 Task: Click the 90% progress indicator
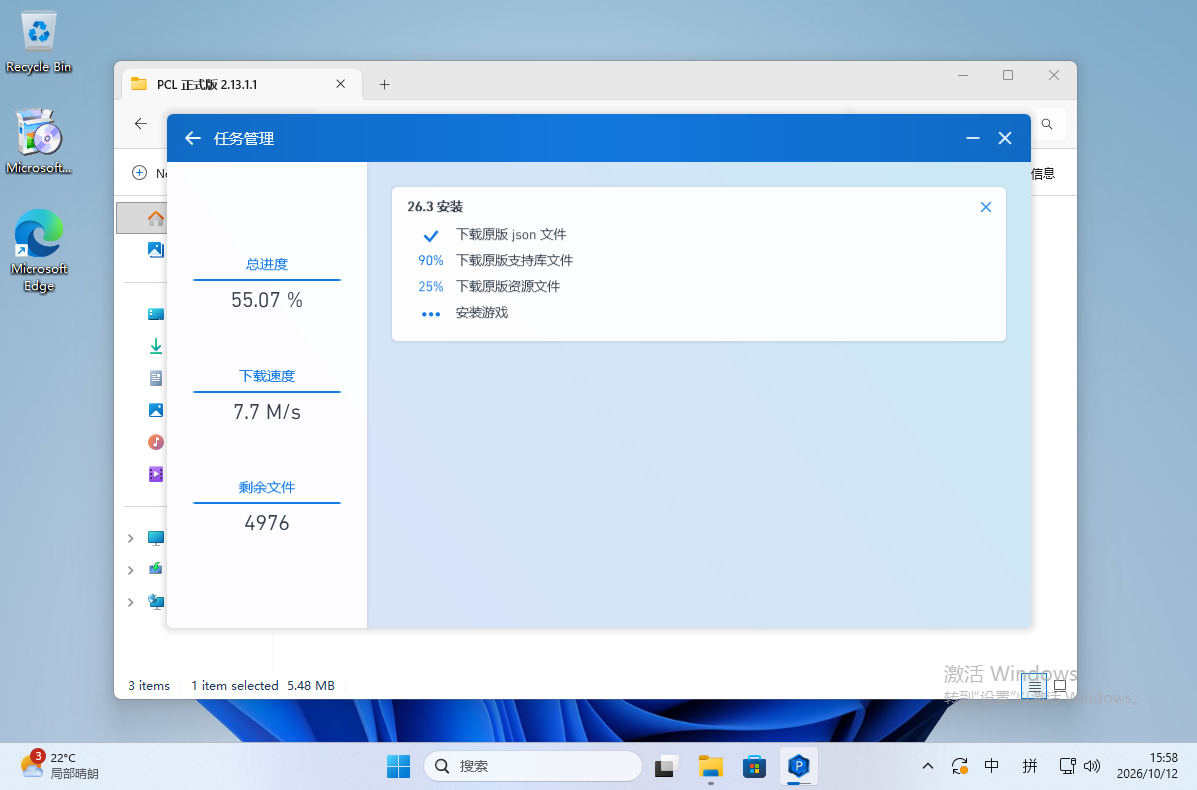(431, 260)
